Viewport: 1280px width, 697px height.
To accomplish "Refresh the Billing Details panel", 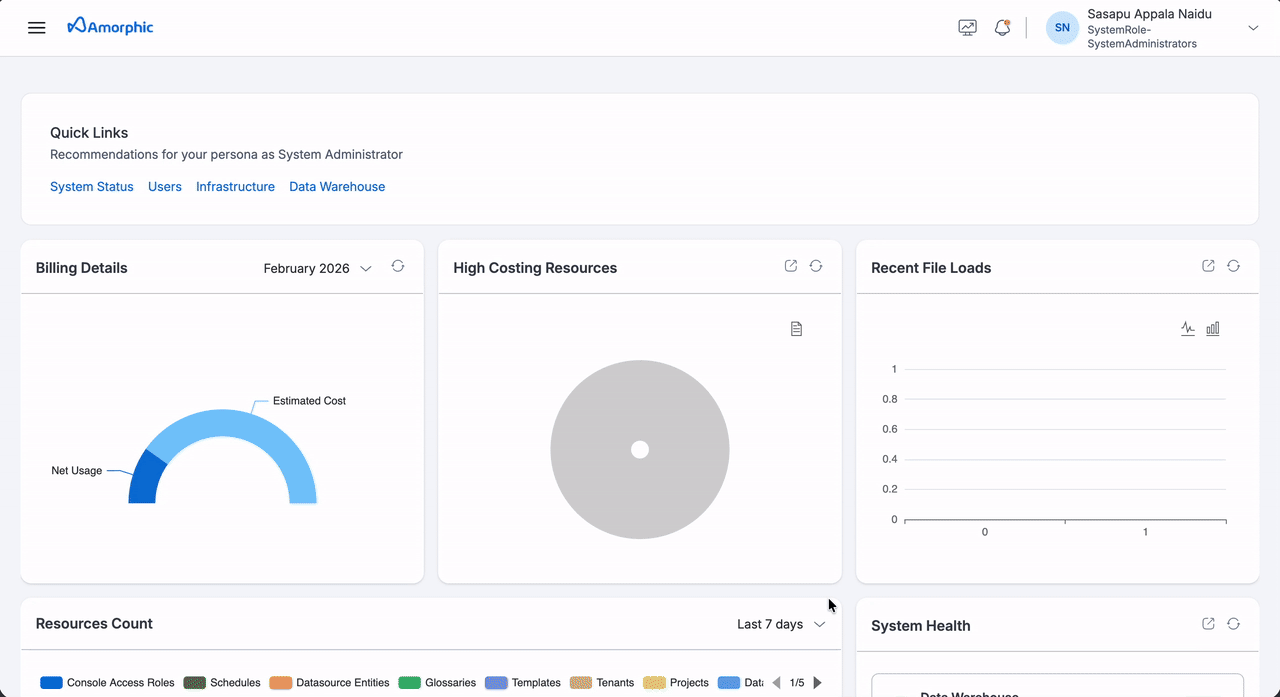I will 397,266.
